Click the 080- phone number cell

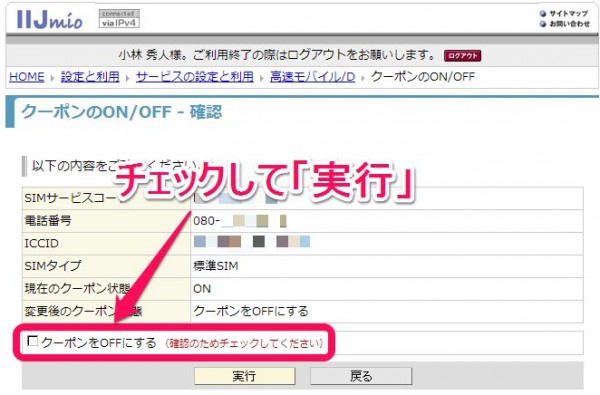pos(386,221)
